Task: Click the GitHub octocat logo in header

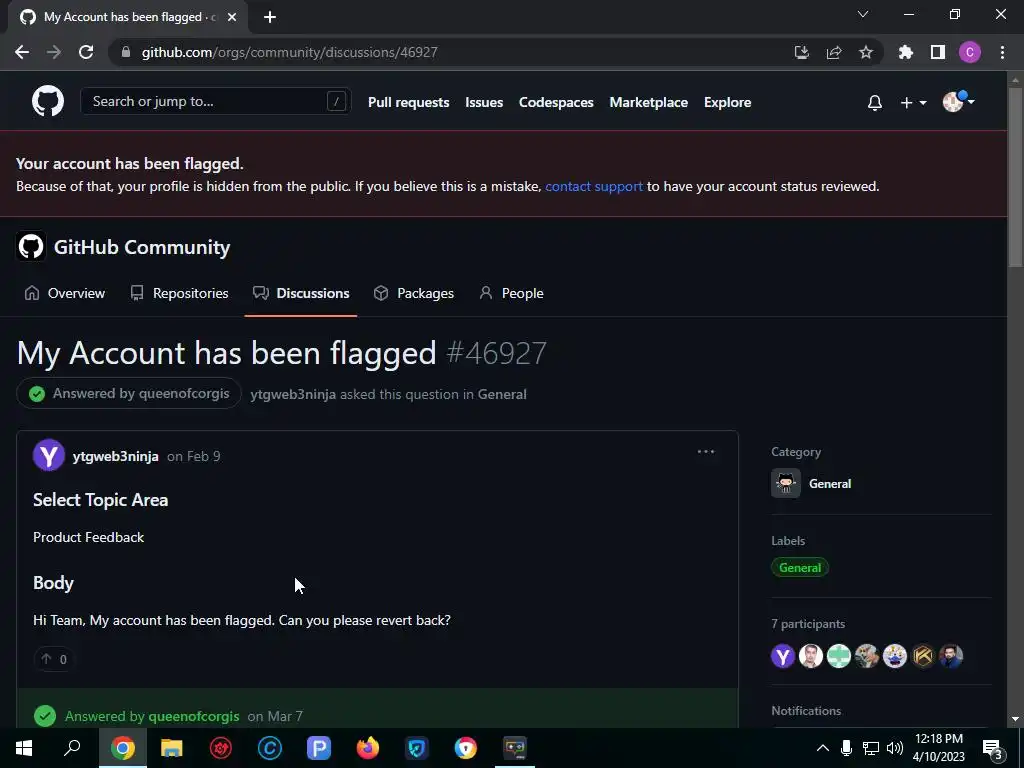Action: click(x=48, y=101)
